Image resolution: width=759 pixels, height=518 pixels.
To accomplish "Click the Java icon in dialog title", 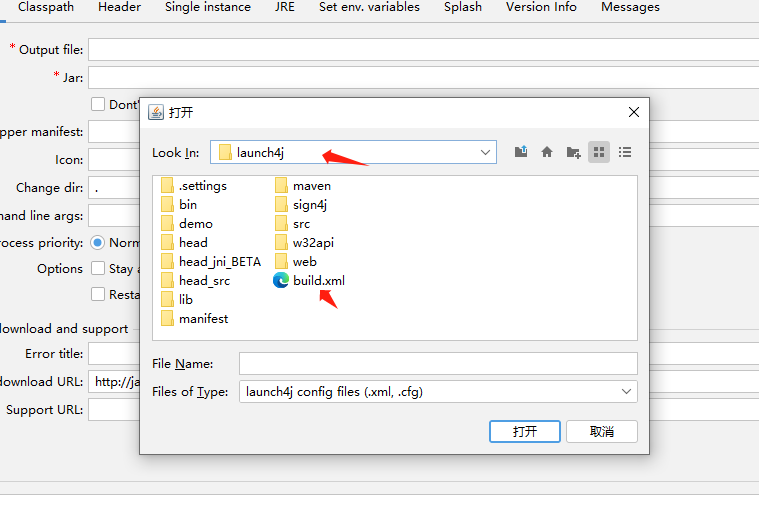I will tap(156, 112).
